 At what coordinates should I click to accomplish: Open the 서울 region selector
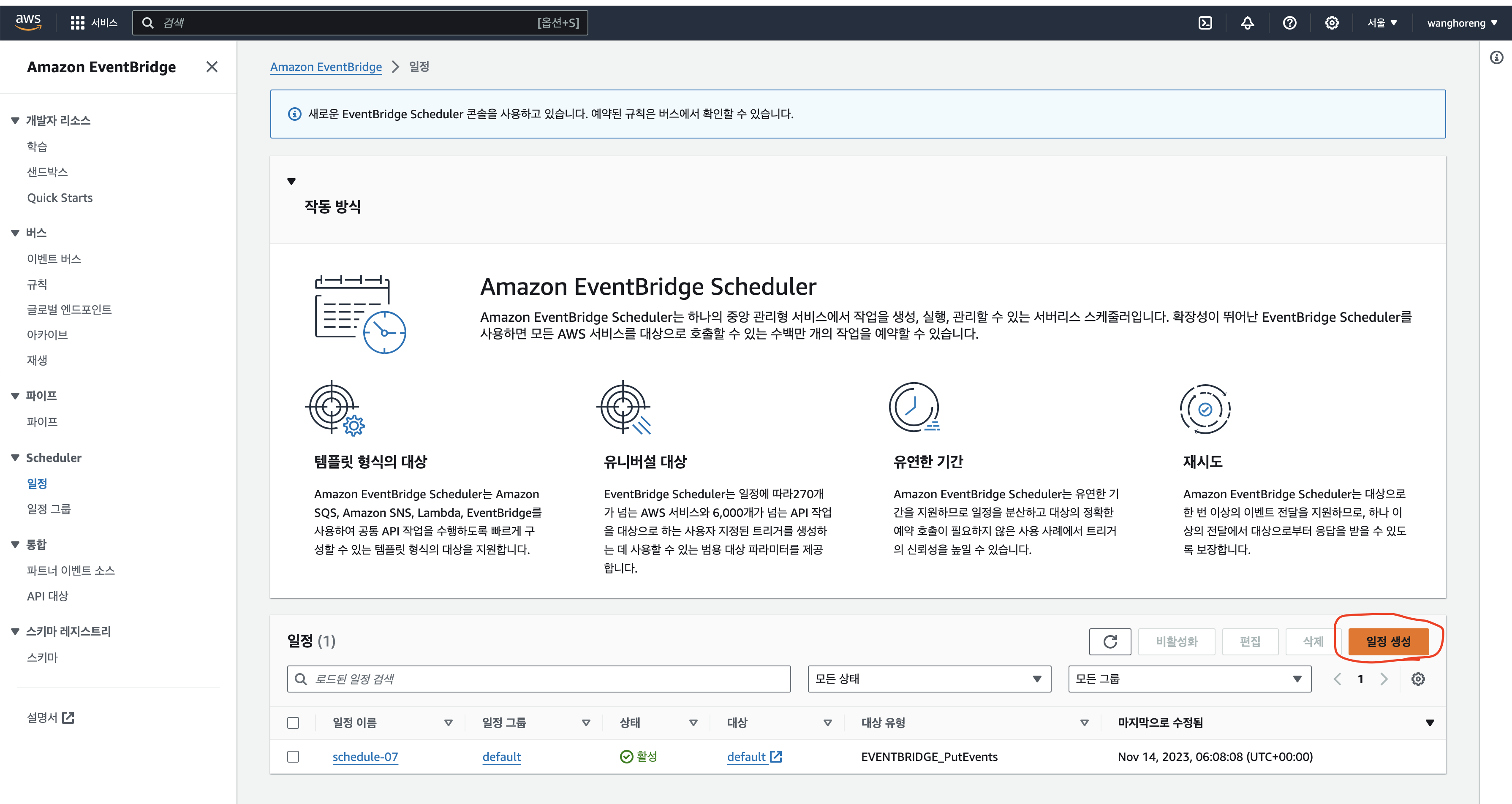(1382, 23)
